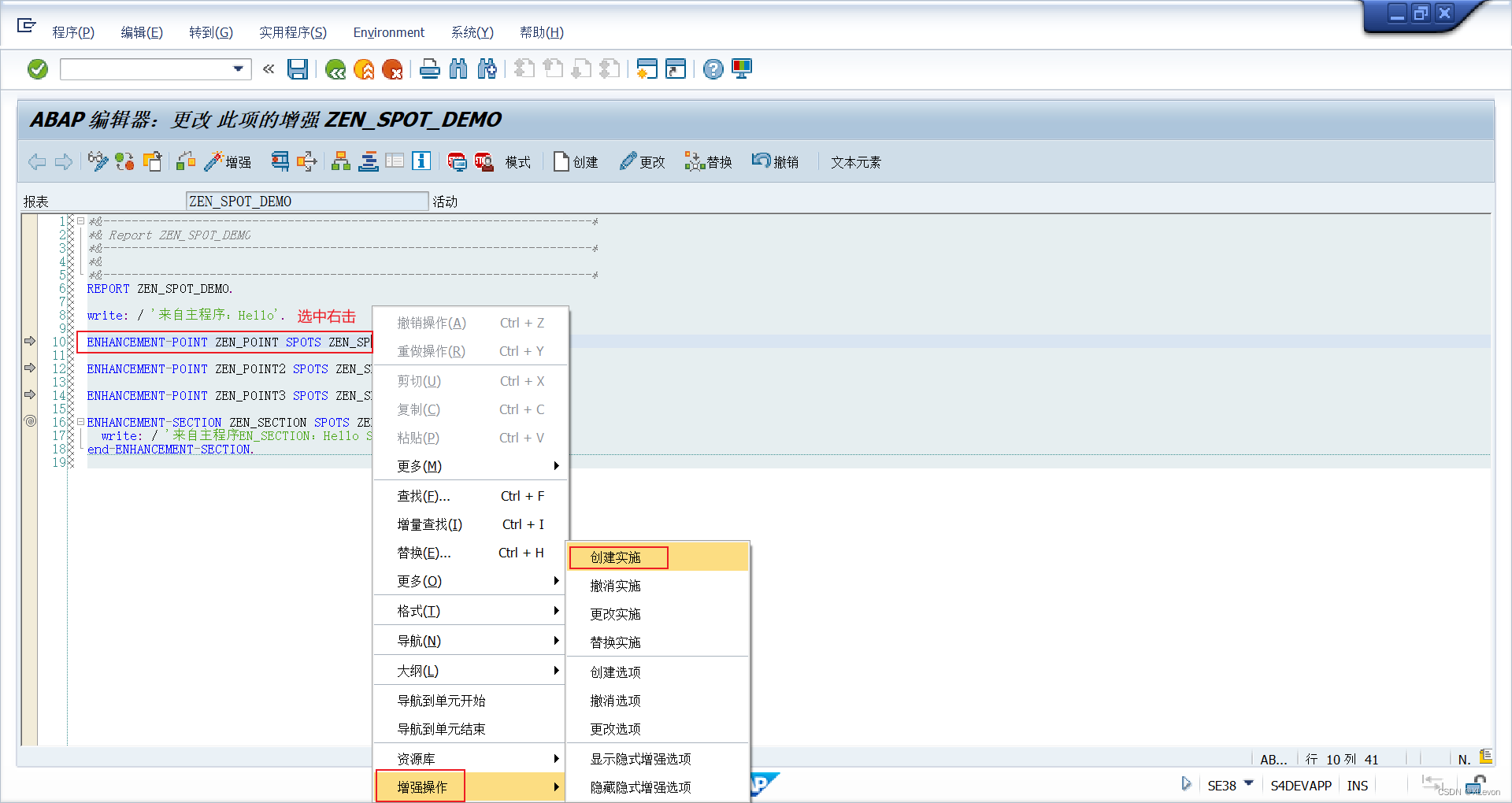Open the command field dropdown arrow
The width and height of the screenshot is (1512, 803).
point(239,69)
